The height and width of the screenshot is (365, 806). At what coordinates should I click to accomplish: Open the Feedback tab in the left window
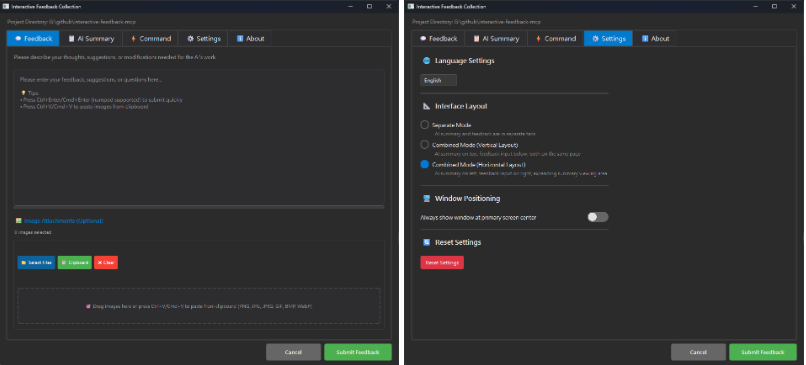coord(33,39)
